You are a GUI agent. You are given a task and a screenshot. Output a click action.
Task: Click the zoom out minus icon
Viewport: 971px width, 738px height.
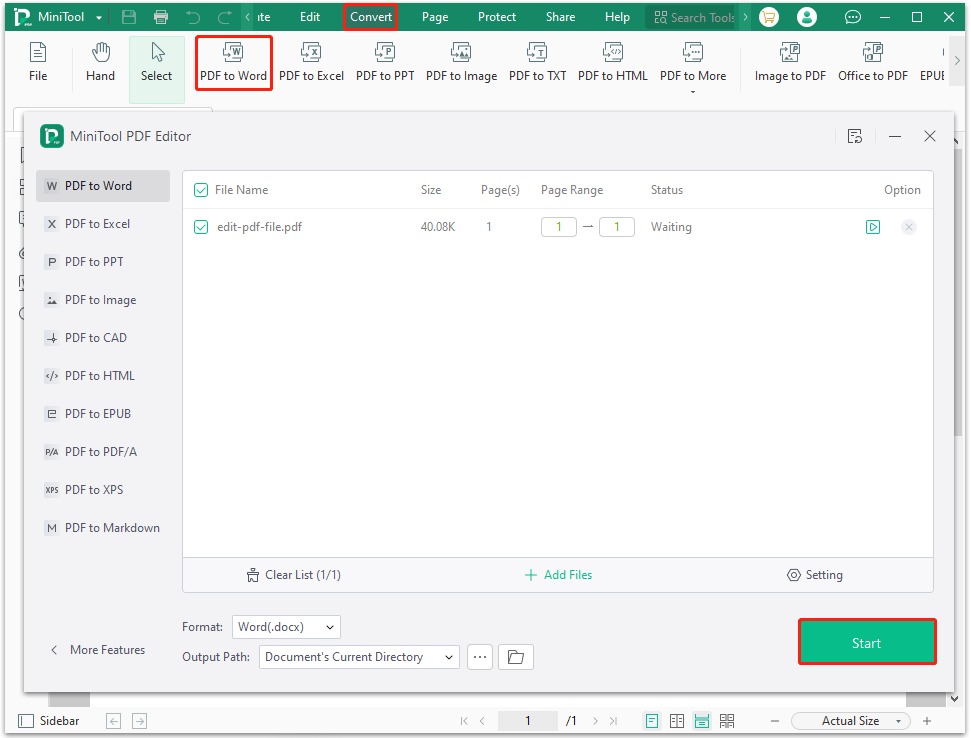click(x=775, y=721)
